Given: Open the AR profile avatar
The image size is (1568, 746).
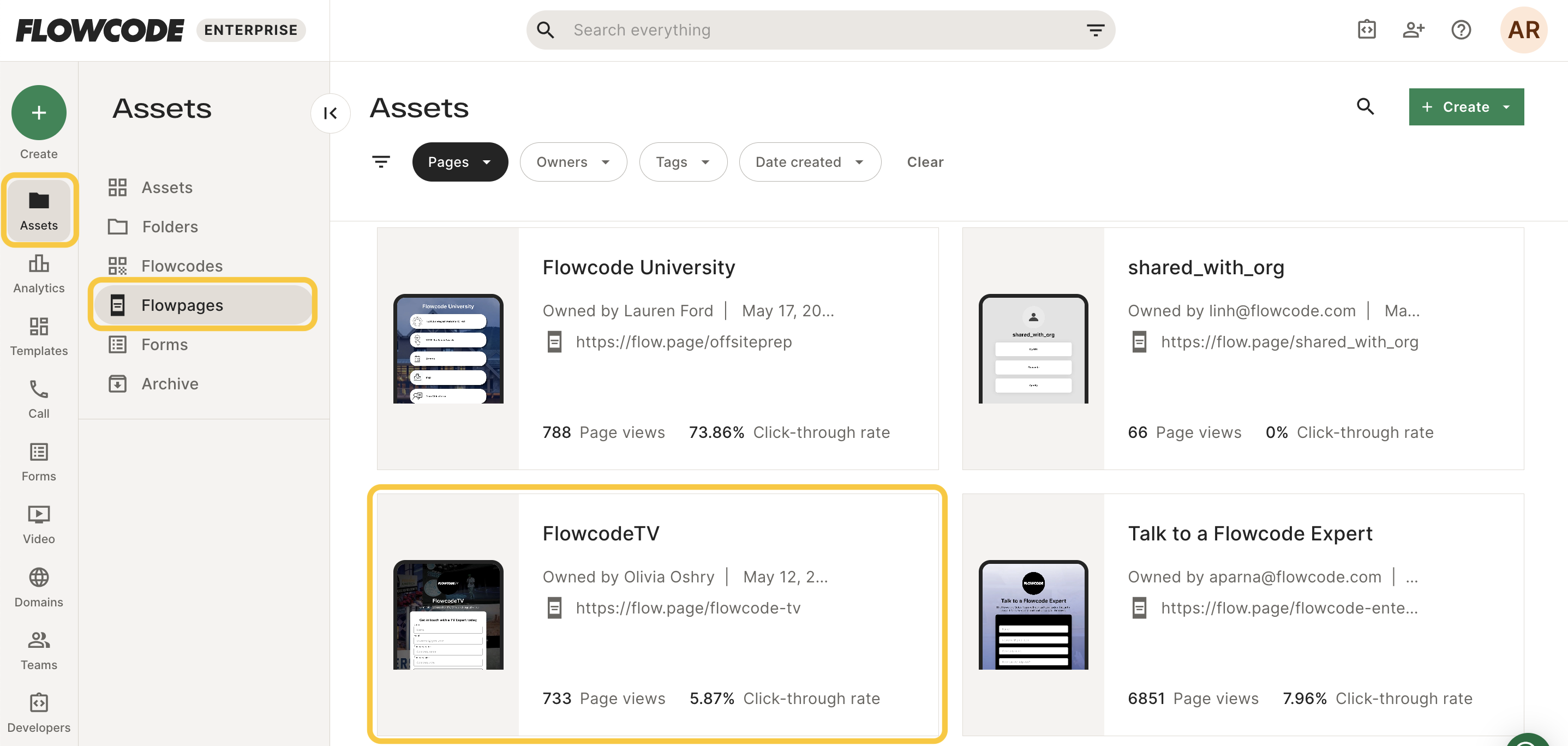Looking at the screenshot, I should 1524,30.
